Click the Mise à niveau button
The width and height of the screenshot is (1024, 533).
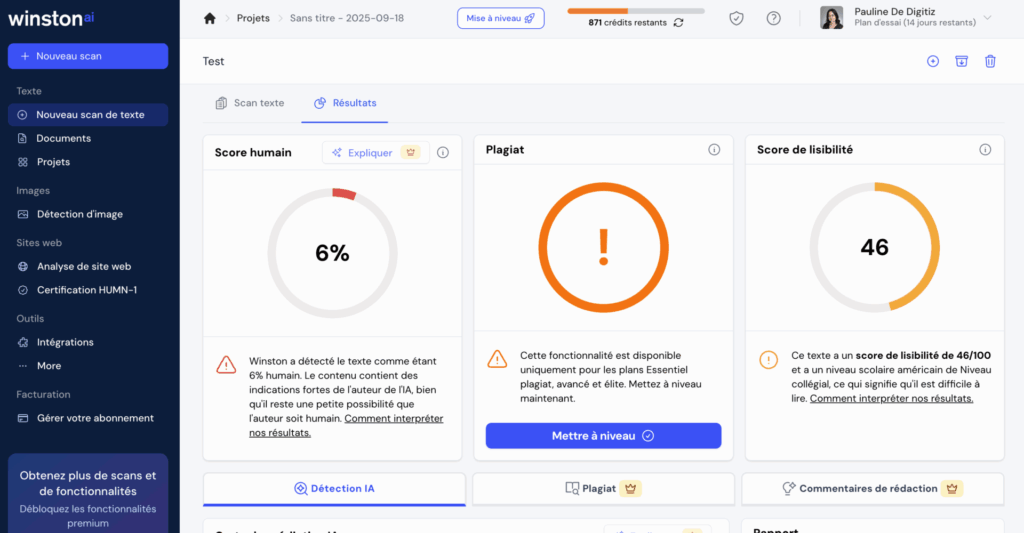pos(500,18)
